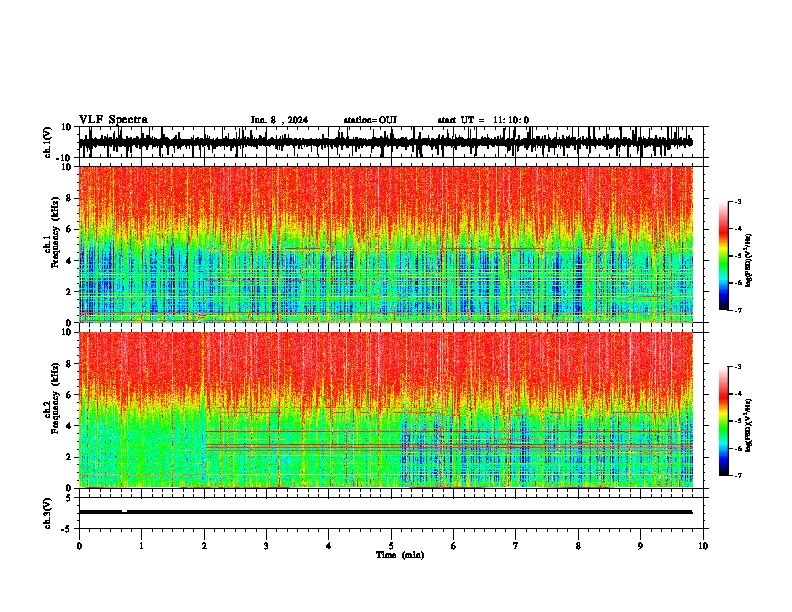The width and height of the screenshot is (792, 612).
Task: Click time axis tick label "5"
Action: point(391,545)
